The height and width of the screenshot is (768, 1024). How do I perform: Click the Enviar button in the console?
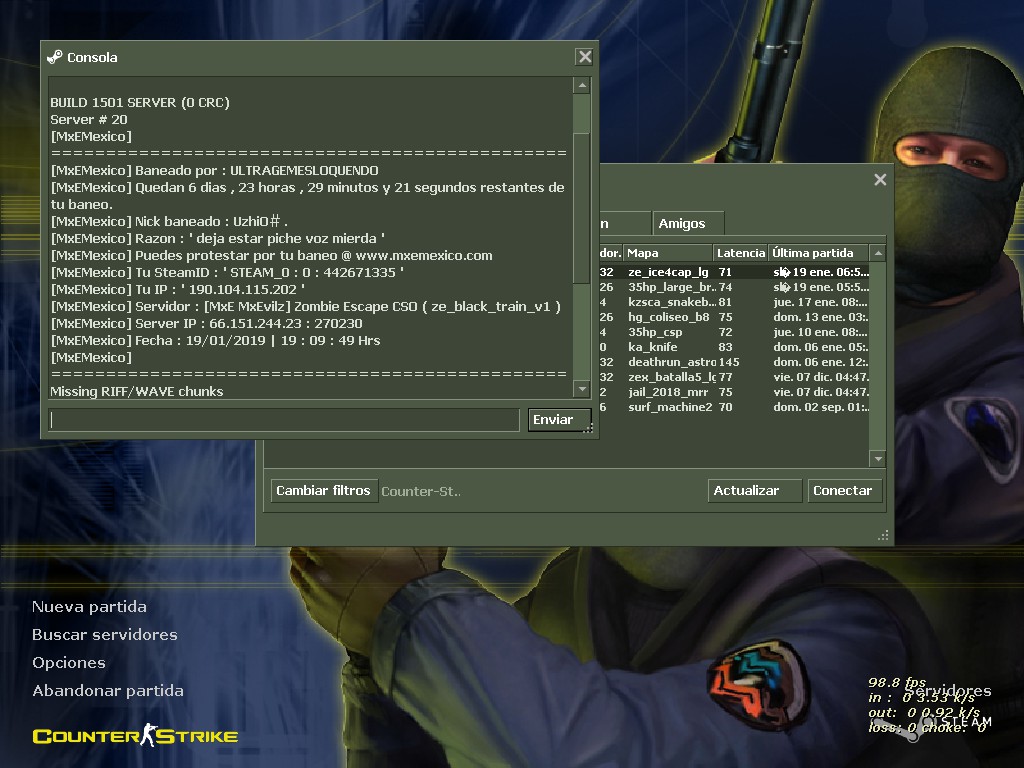tap(559, 420)
